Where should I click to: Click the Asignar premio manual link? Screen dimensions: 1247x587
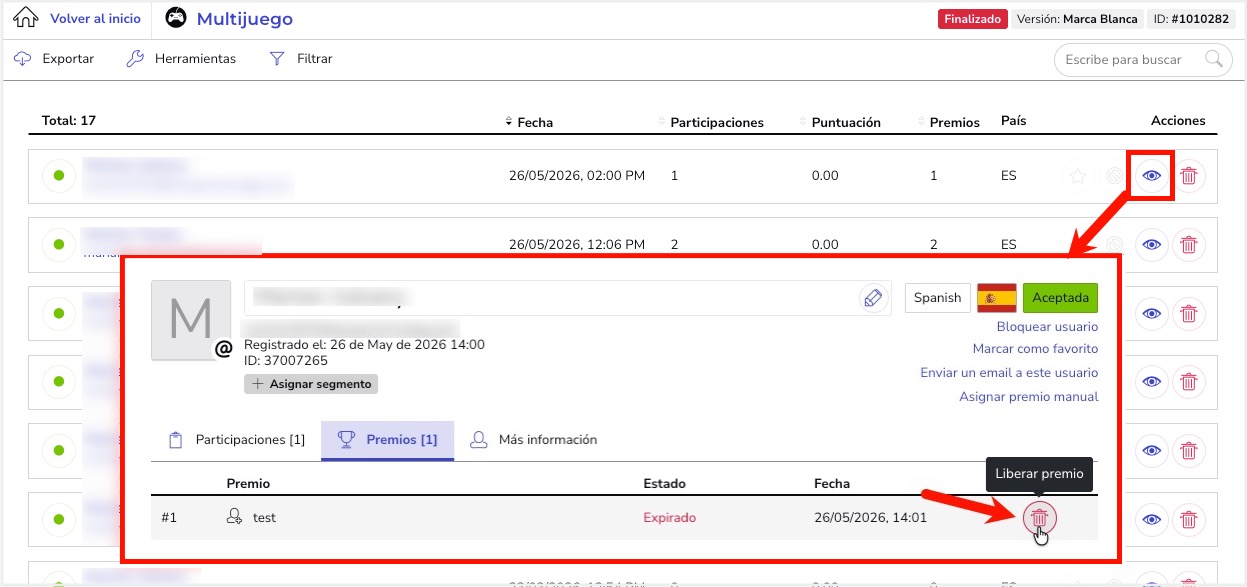[x=1028, y=397]
